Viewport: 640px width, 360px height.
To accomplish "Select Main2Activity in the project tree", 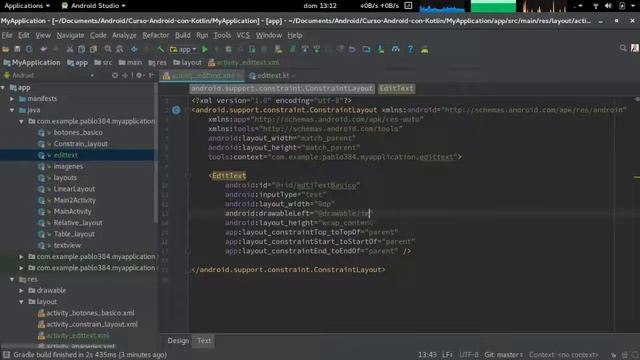I will pyautogui.click(x=75, y=200).
